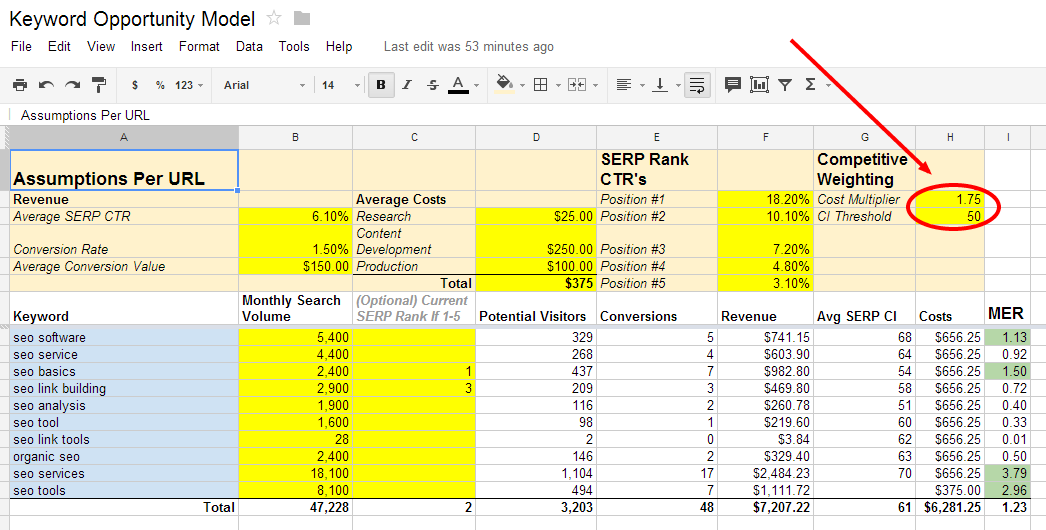
Task: Click the redo arrow icon
Action: [72, 85]
